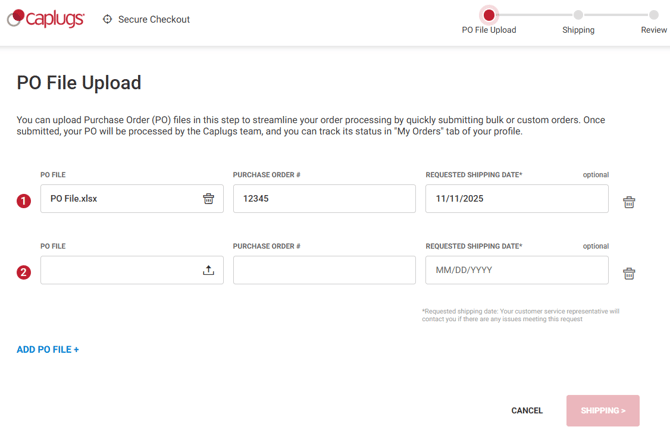
Task: Select the PO File Upload step
Action: click(x=489, y=15)
